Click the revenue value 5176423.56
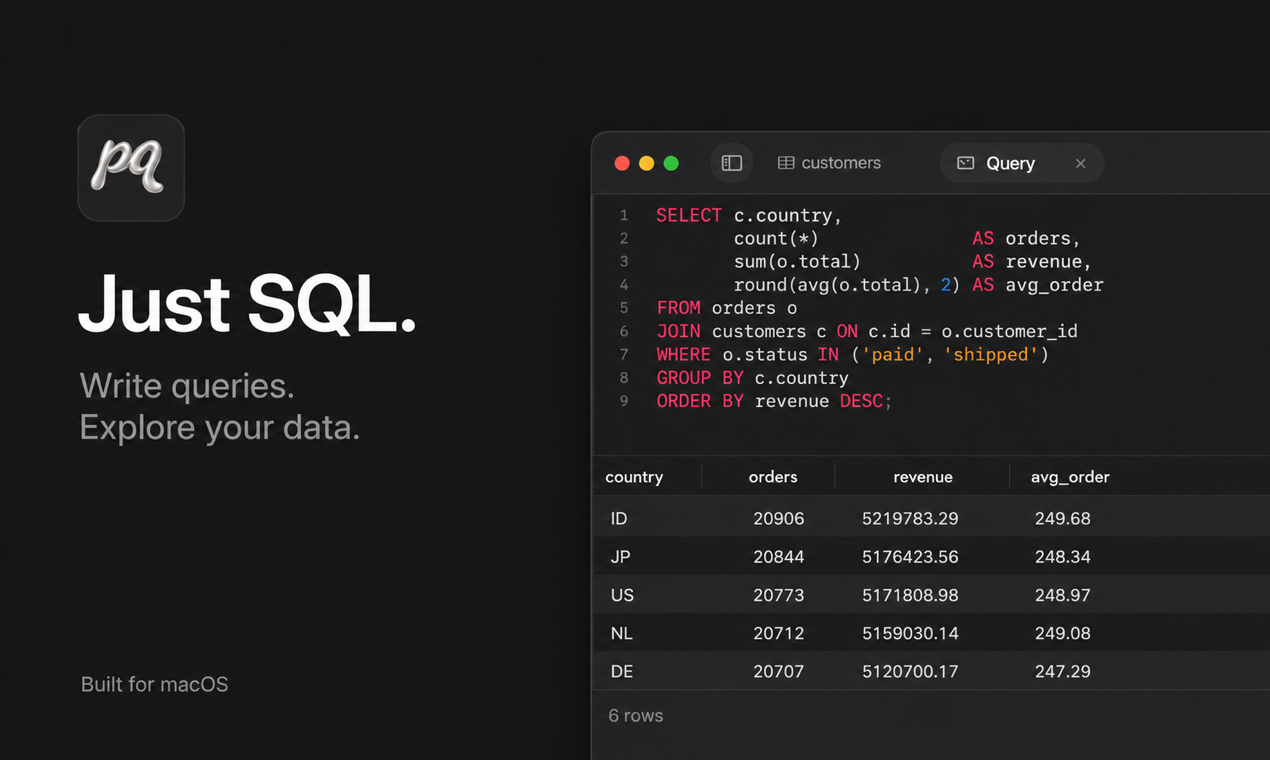The image size is (1270, 760). [x=910, y=557]
